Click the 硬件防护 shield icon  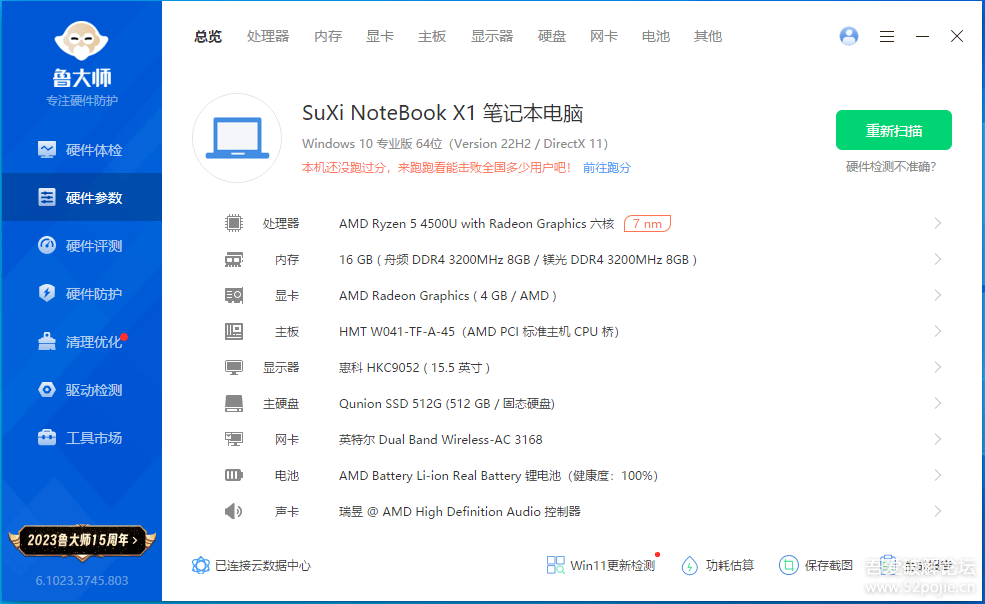click(x=46, y=293)
